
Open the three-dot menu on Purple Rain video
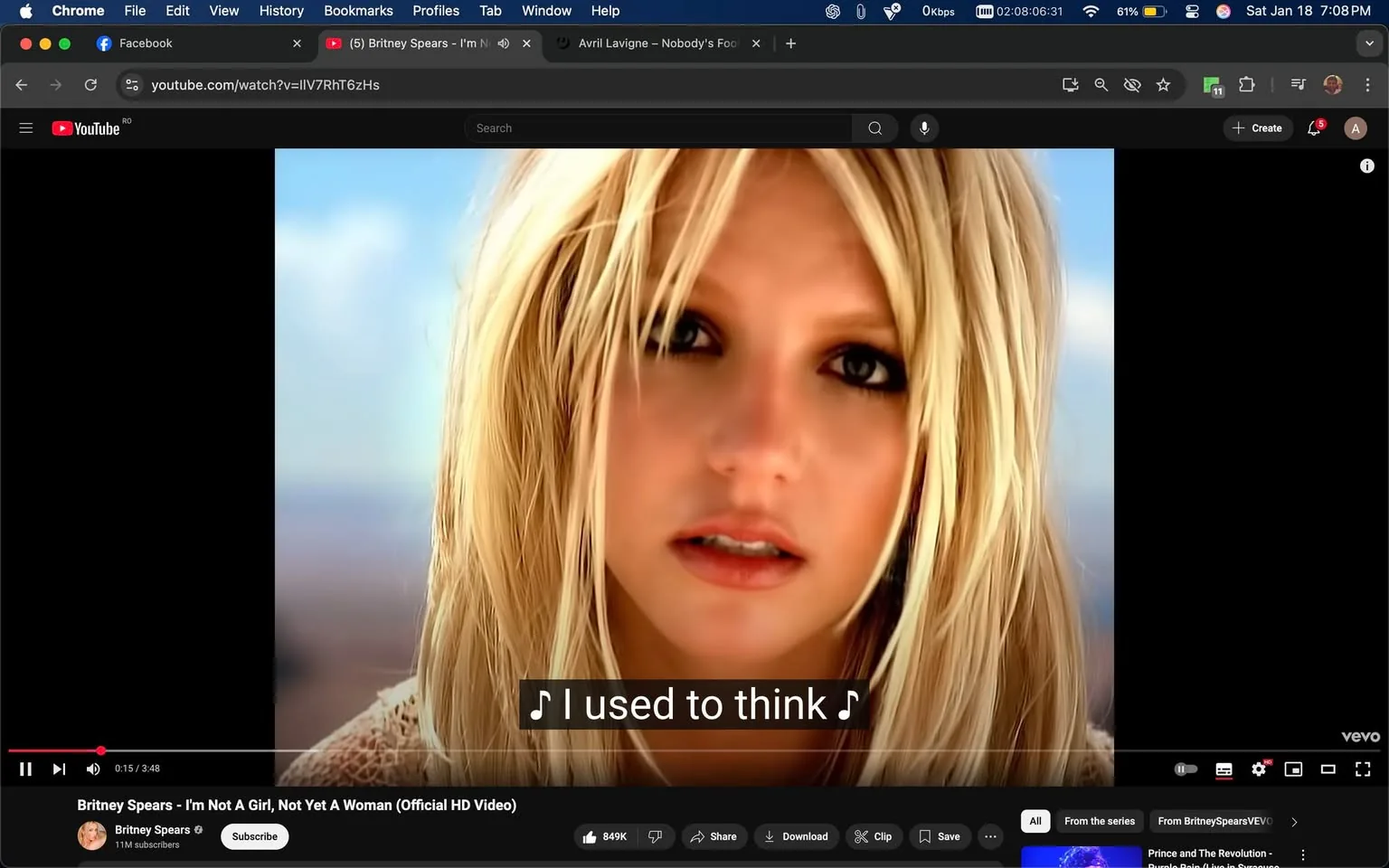tap(1302, 854)
